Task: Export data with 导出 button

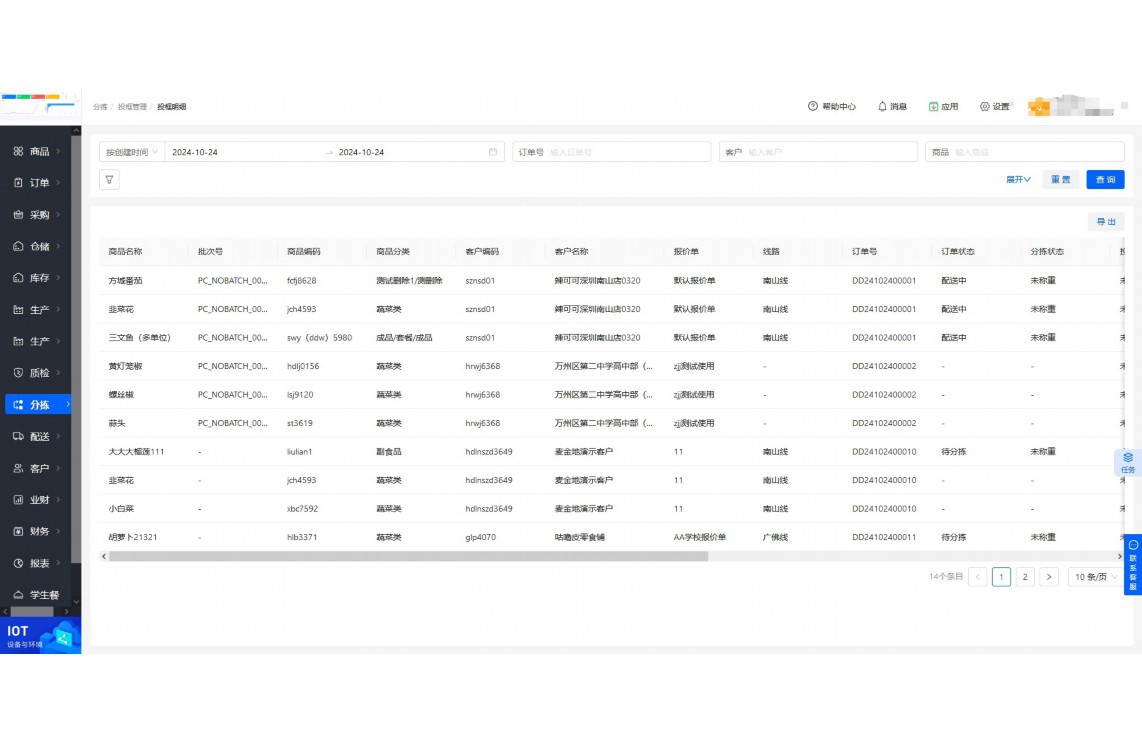Action: [x=1106, y=222]
